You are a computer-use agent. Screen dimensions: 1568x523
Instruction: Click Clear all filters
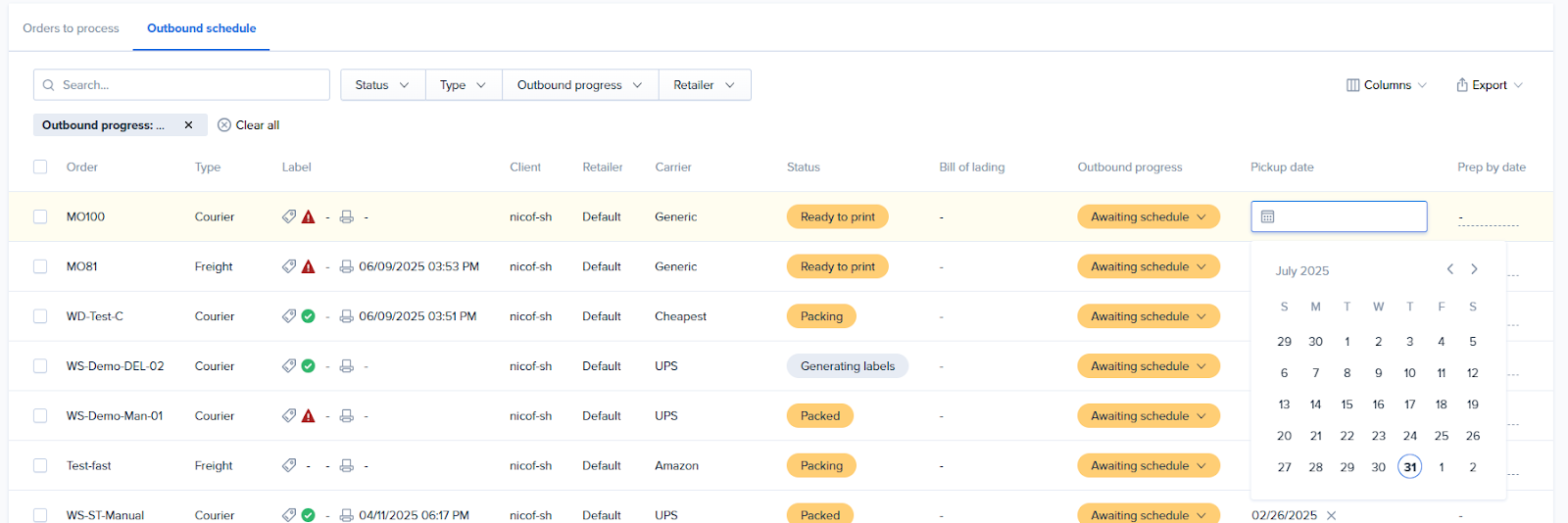coord(249,125)
